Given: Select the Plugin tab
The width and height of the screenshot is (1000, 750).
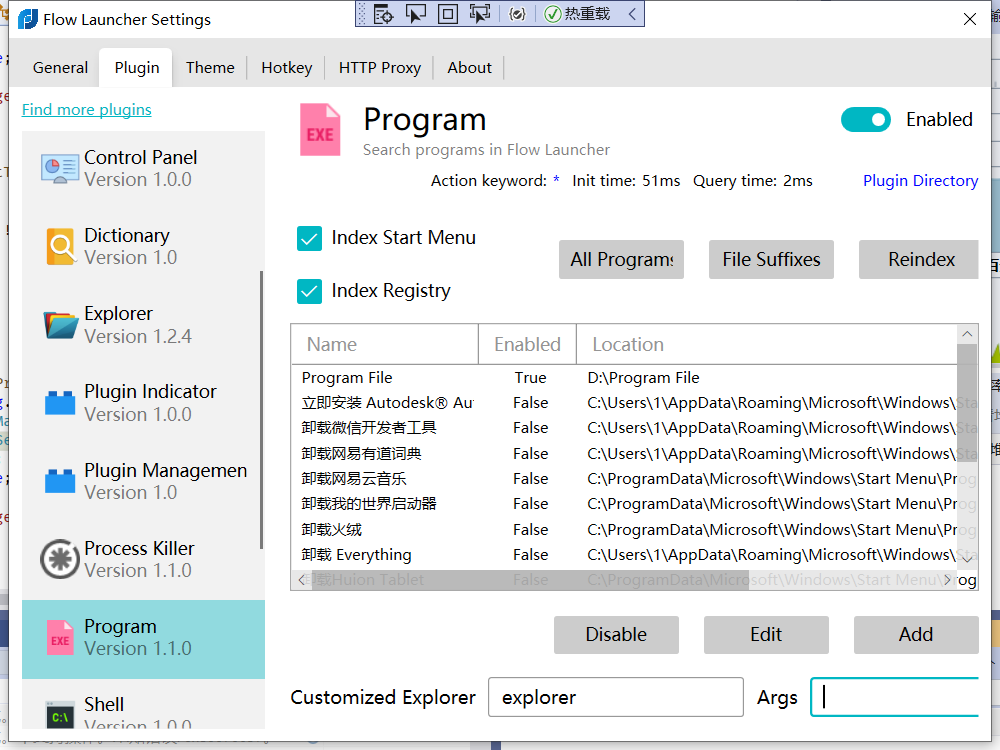Looking at the screenshot, I should click(136, 68).
